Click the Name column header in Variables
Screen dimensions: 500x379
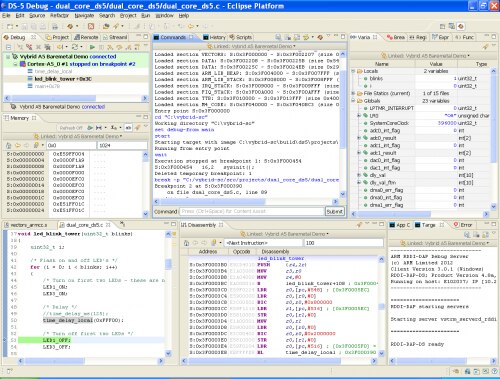click(x=381, y=64)
